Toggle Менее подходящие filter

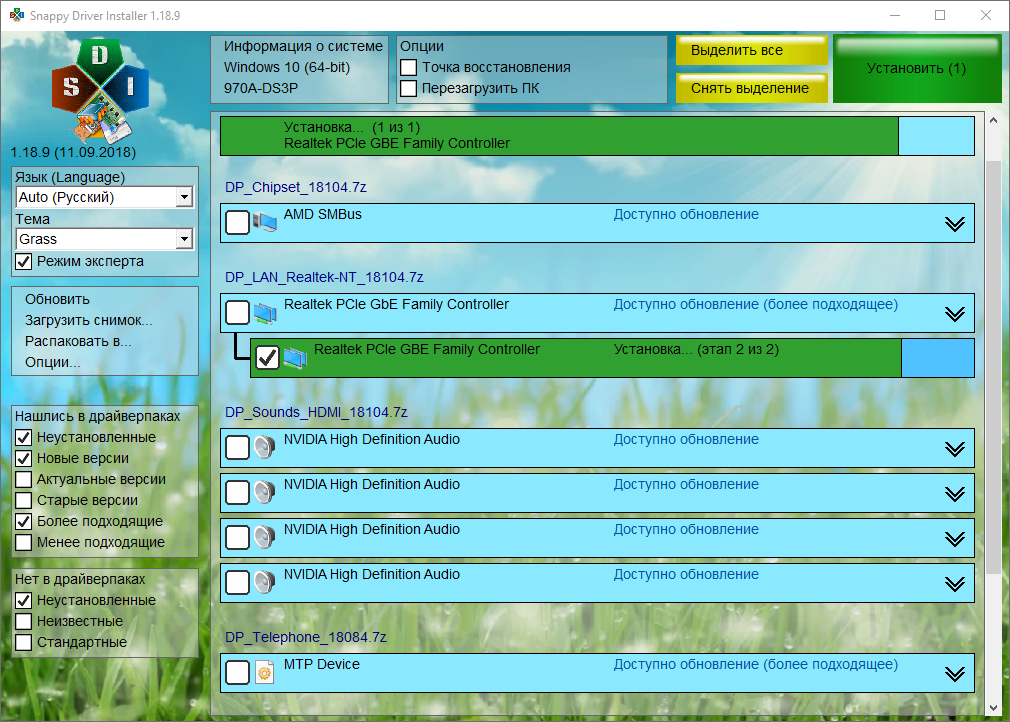point(24,542)
